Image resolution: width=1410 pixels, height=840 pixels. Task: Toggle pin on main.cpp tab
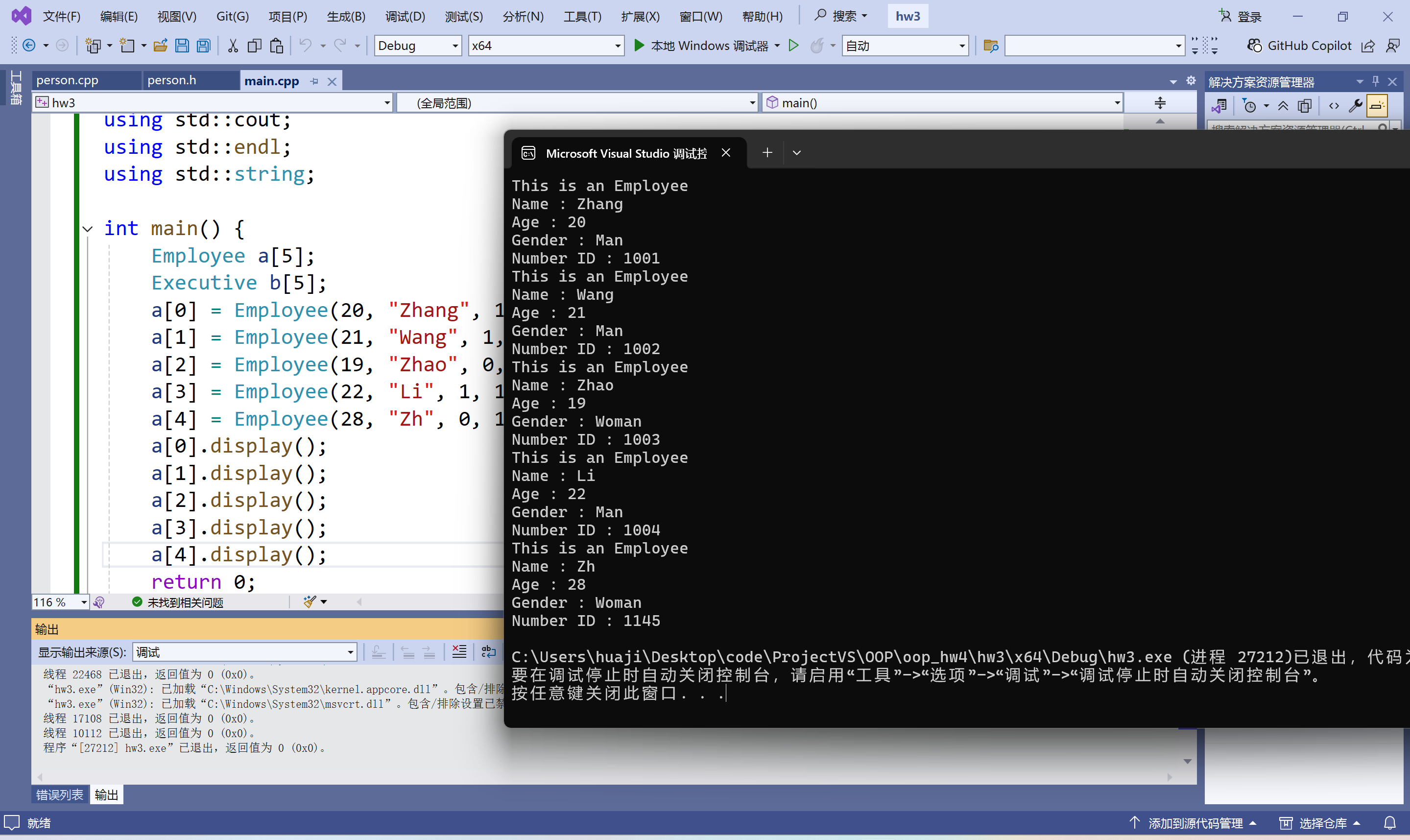click(x=314, y=81)
